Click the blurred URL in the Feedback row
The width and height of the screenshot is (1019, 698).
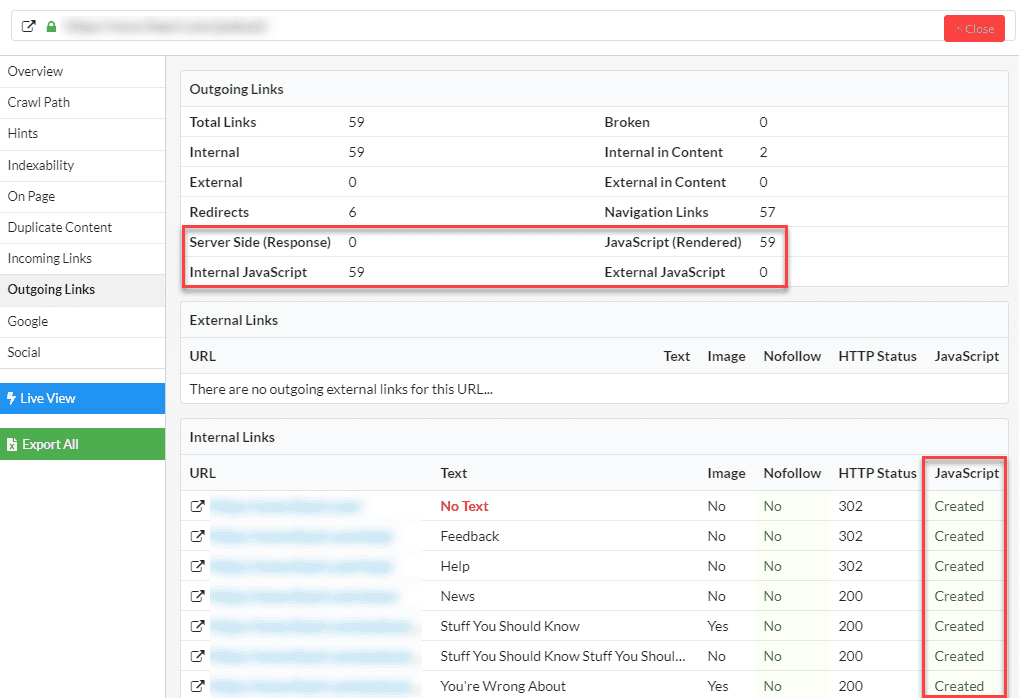[x=301, y=536]
